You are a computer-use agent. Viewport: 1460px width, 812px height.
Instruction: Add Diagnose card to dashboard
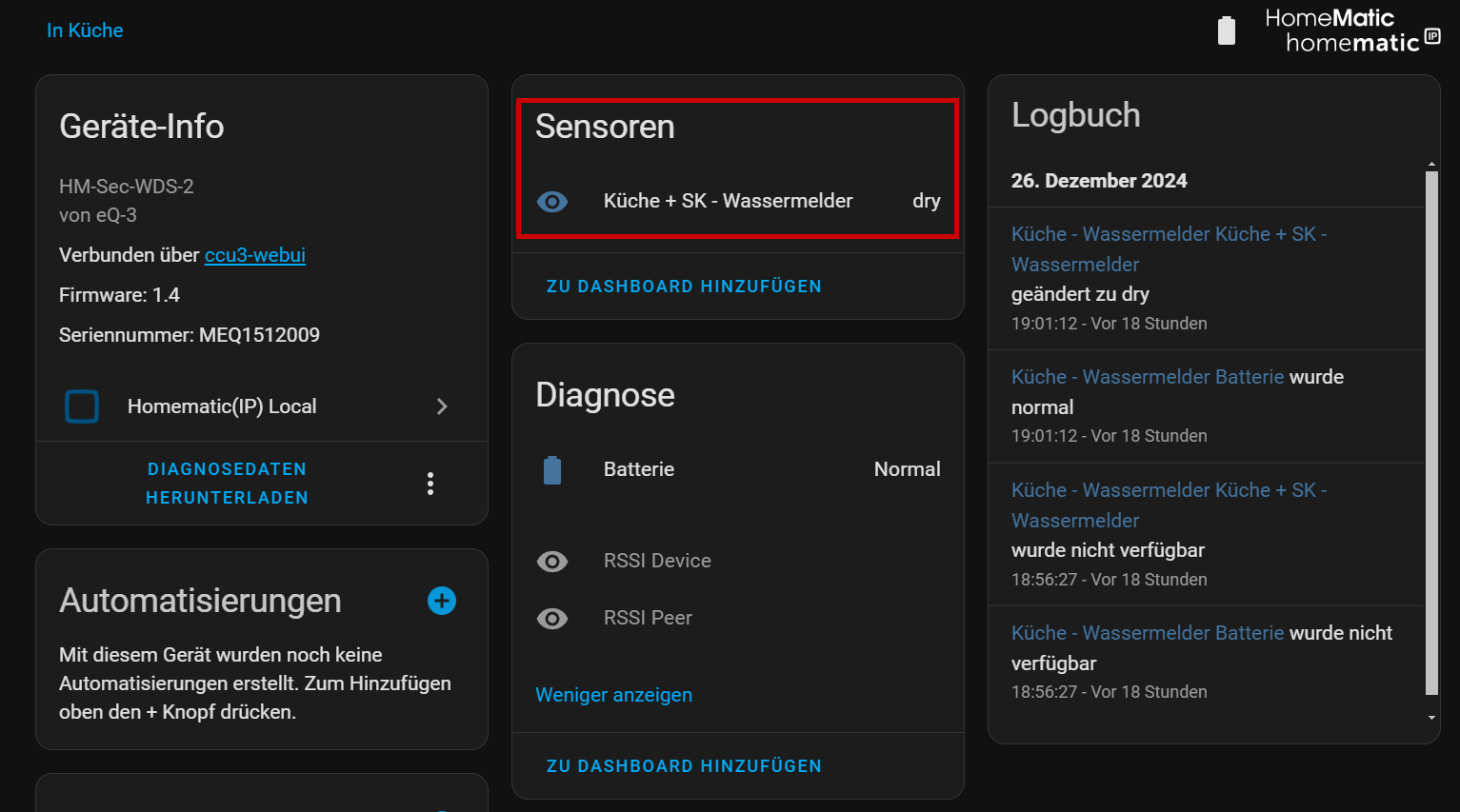[x=684, y=766]
